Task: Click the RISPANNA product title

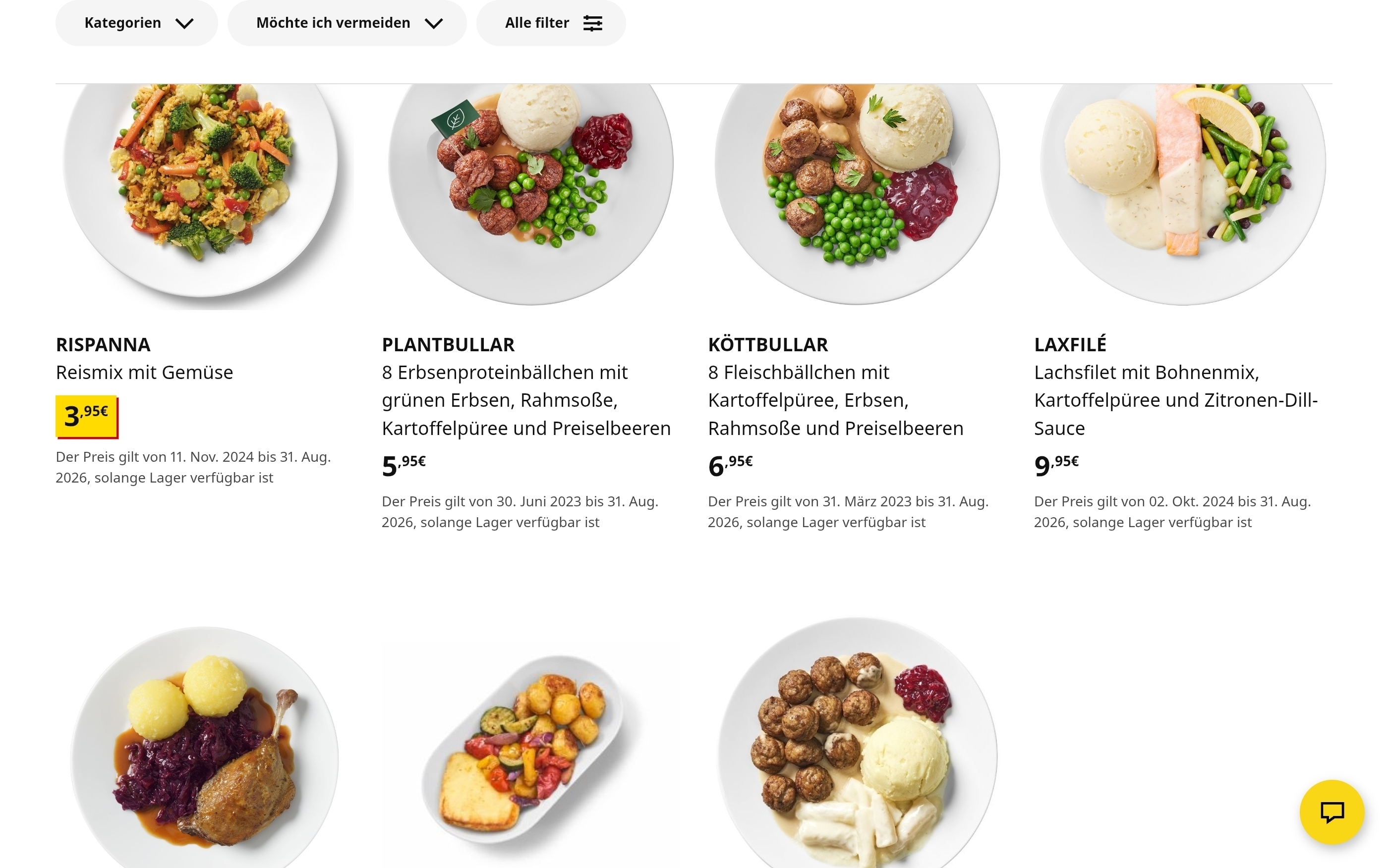Action: coord(103,344)
